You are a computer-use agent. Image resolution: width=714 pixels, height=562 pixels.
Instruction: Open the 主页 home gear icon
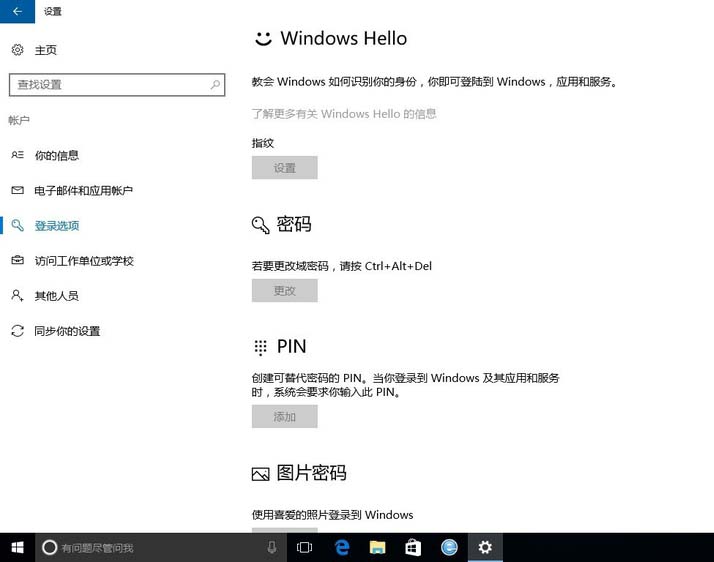[17, 50]
